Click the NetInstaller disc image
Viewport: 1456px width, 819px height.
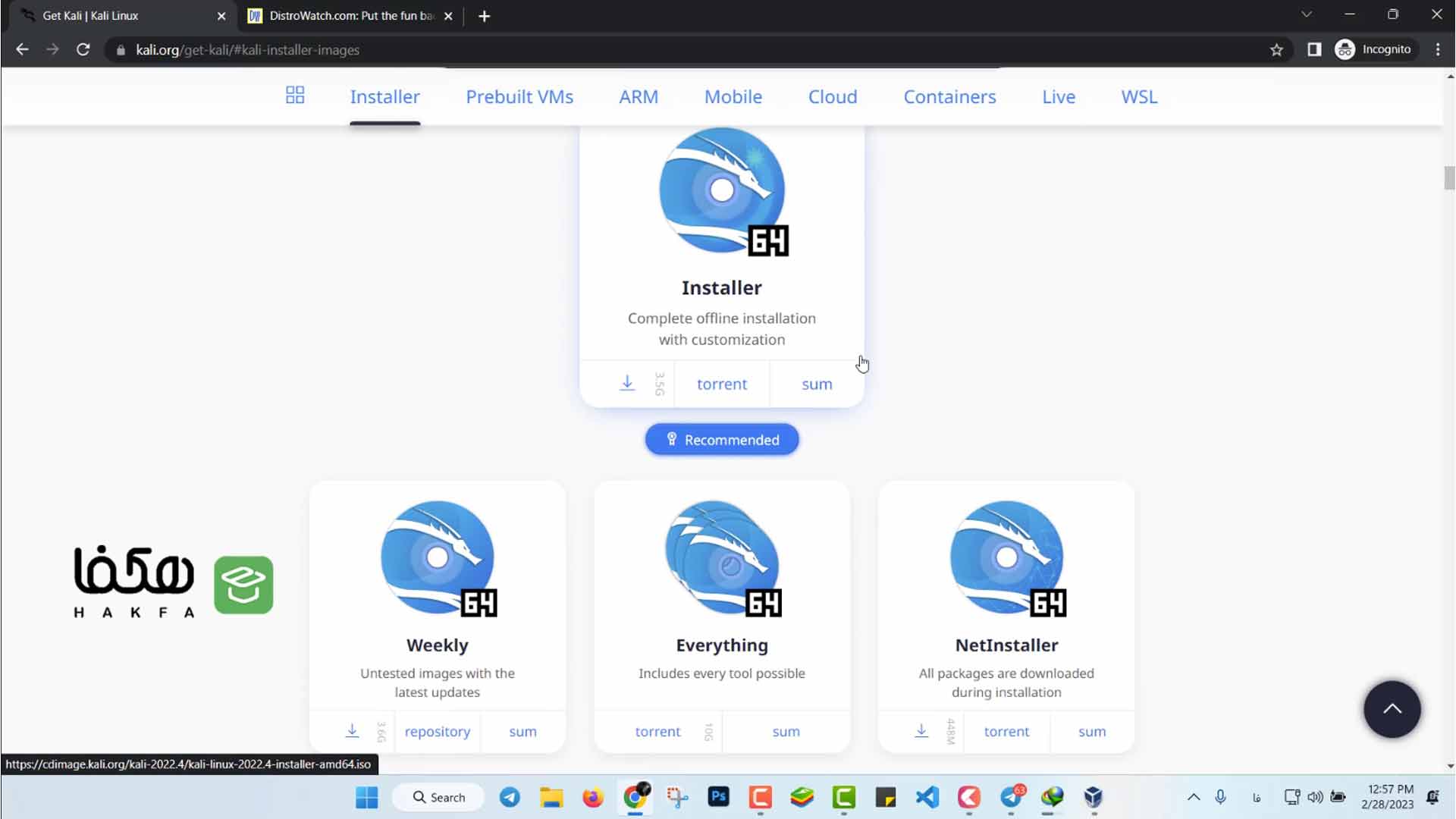(x=1007, y=558)
